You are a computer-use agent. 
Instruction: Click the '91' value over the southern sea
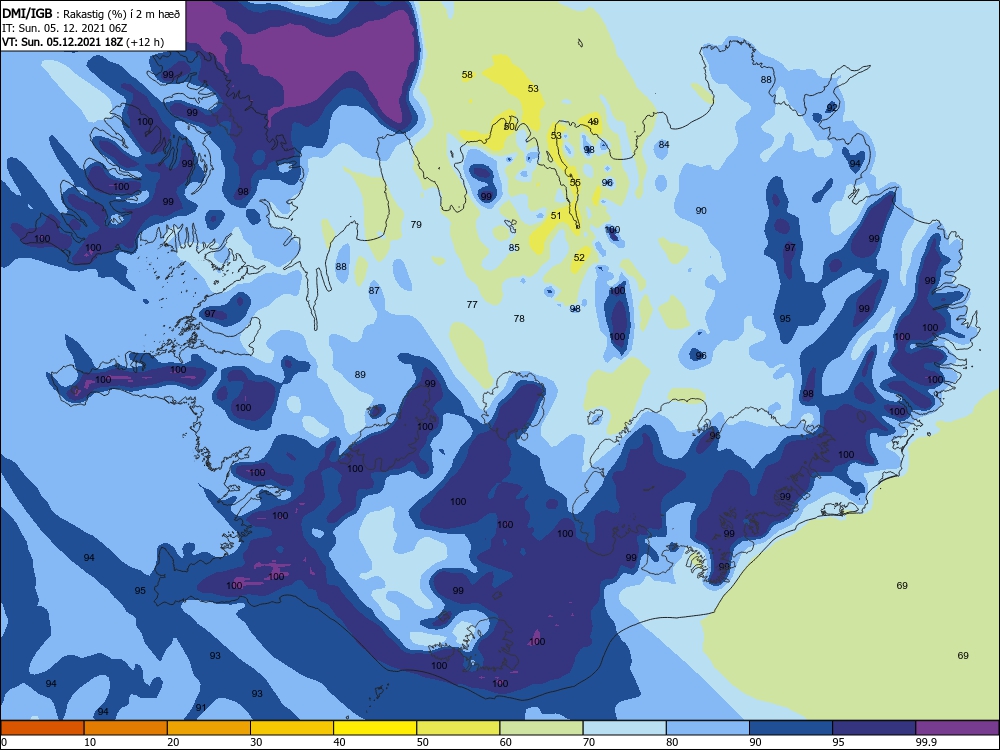click(201, 708)
